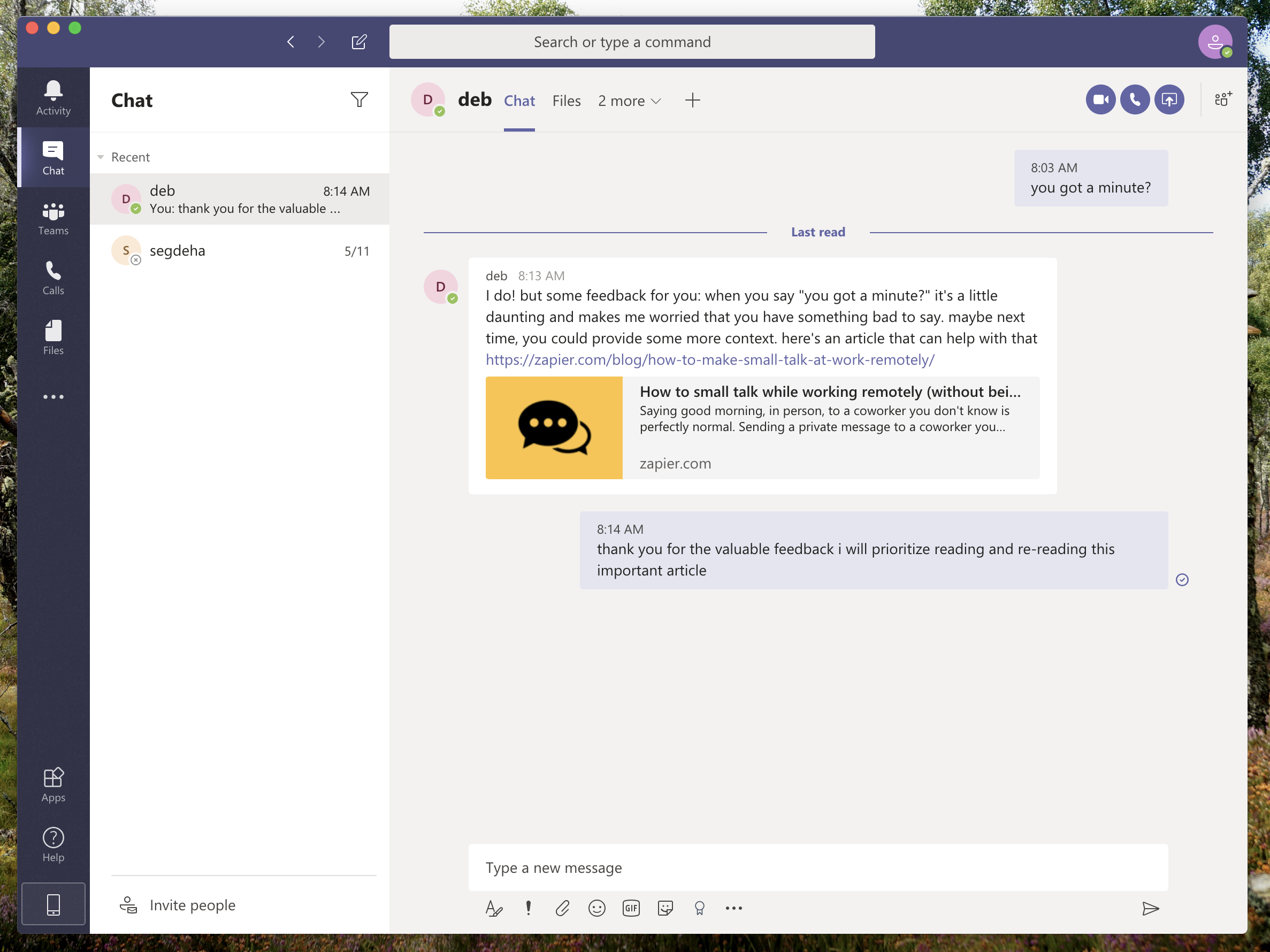Focus the 'Type a new message' box

[817, 867]
